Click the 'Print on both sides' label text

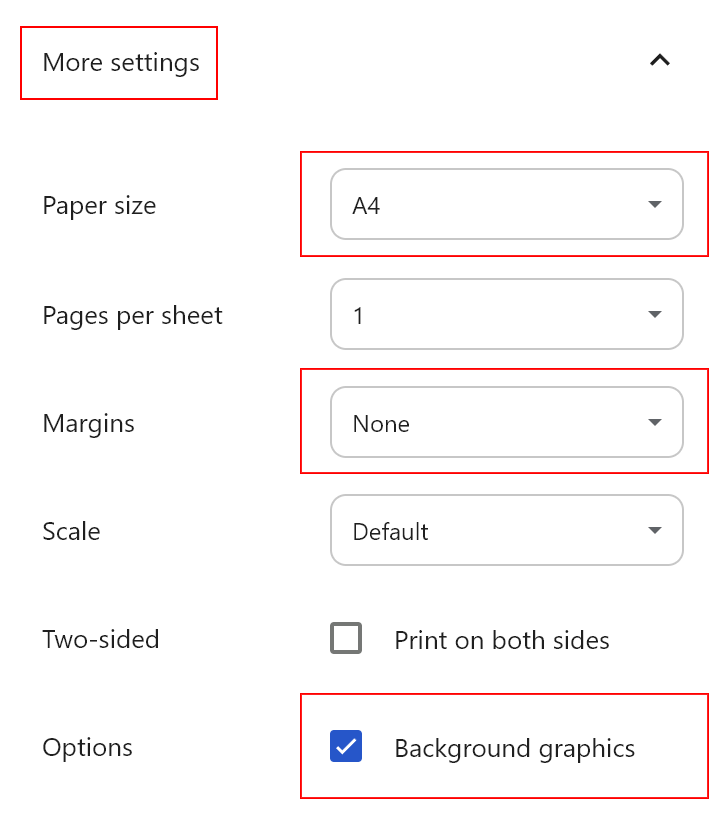(502, 640)
